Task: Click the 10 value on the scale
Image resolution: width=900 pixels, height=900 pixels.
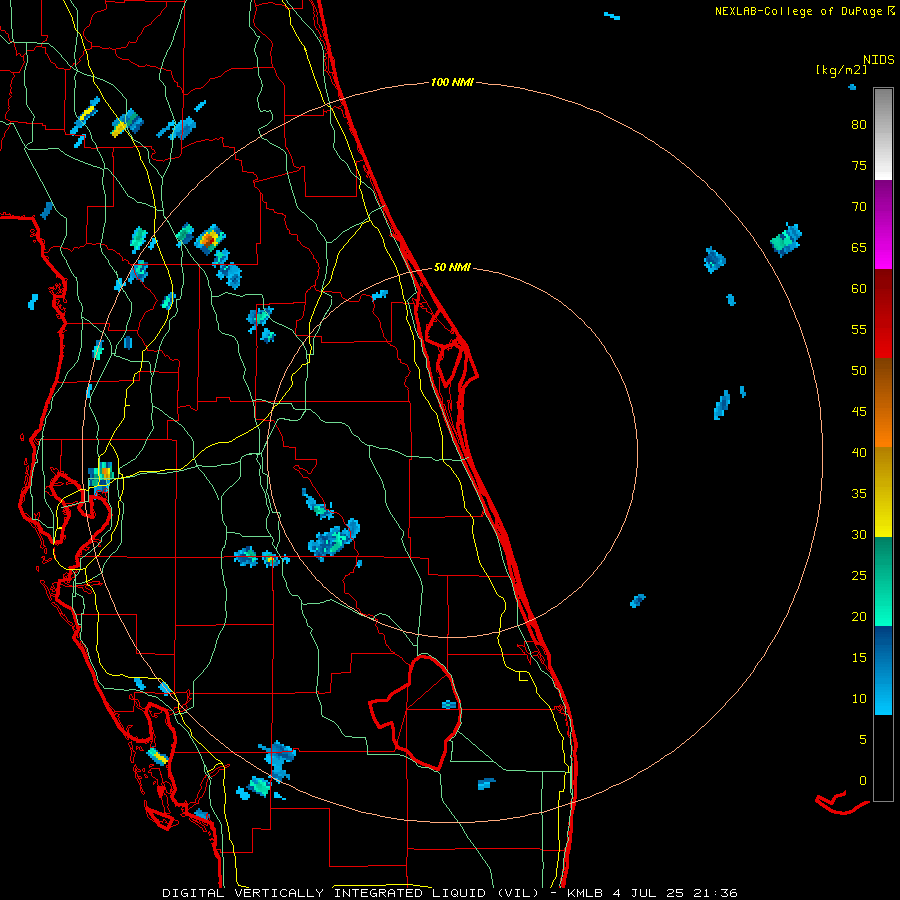Action: (x=859, y=699)
